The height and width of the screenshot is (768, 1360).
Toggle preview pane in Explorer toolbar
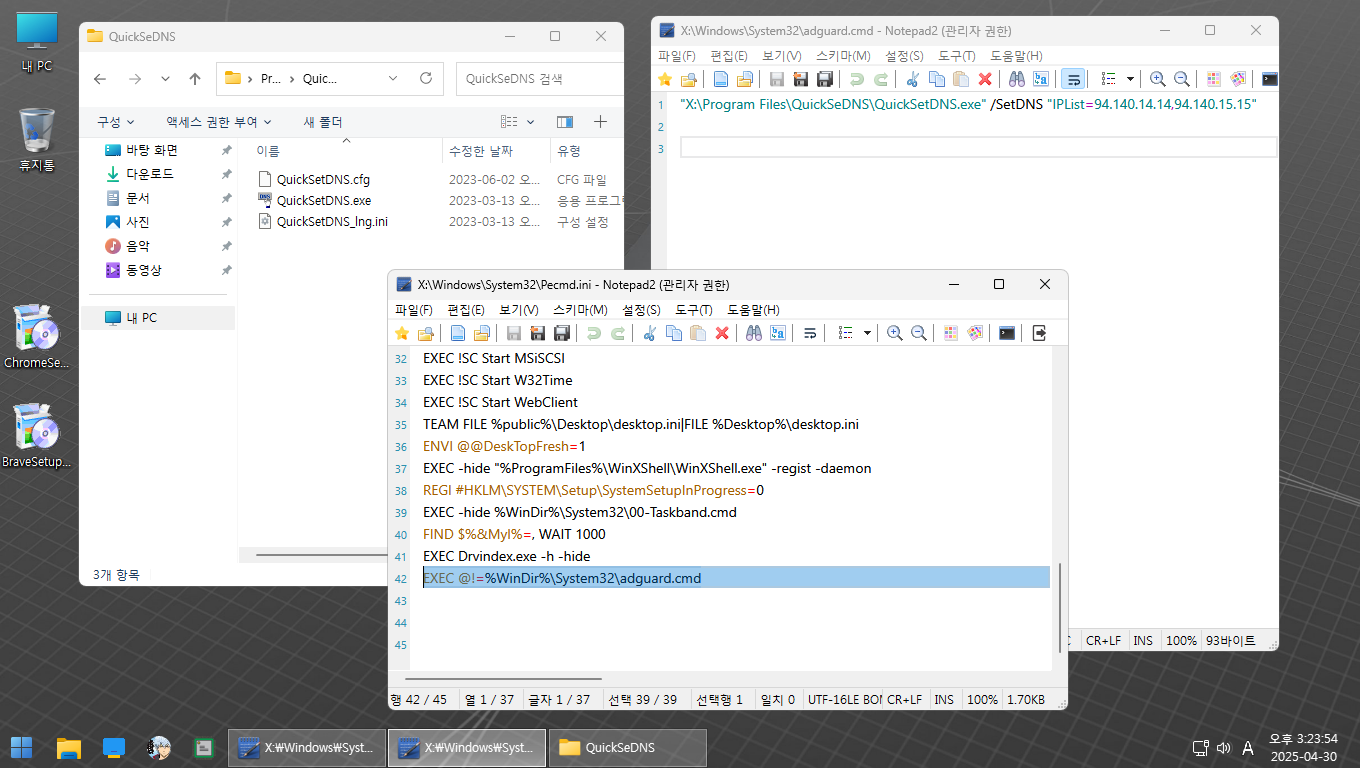(565, 122)
